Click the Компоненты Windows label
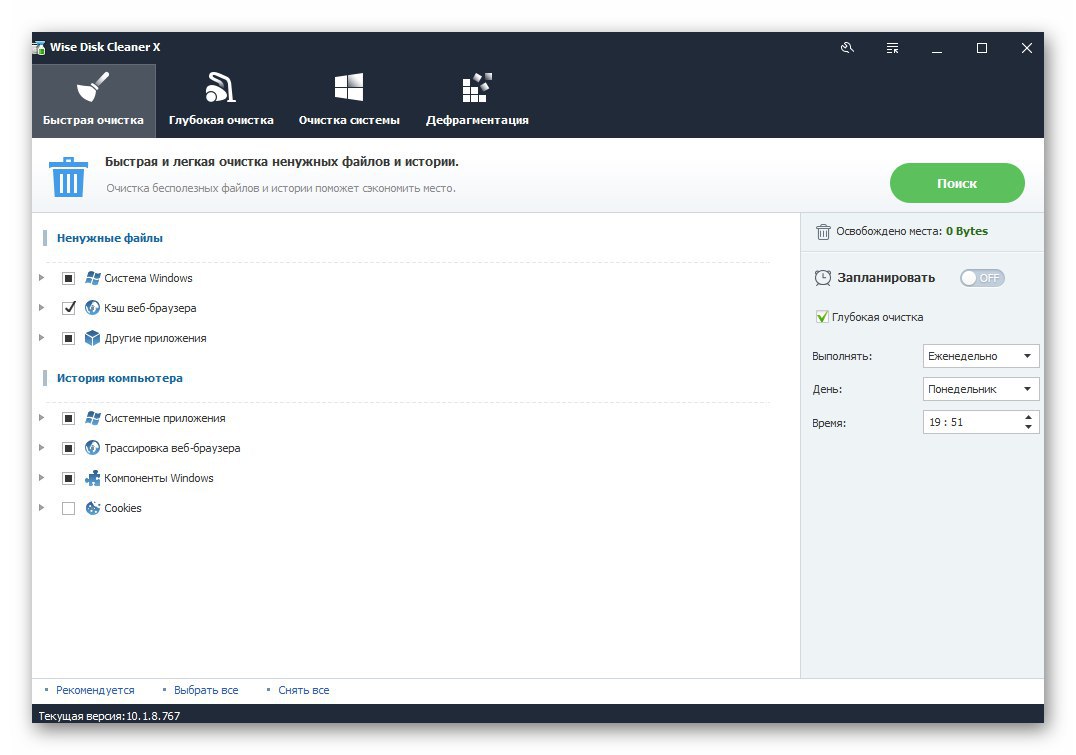The height and width of the screenshot is (755, 1076). tap(159, 478)
